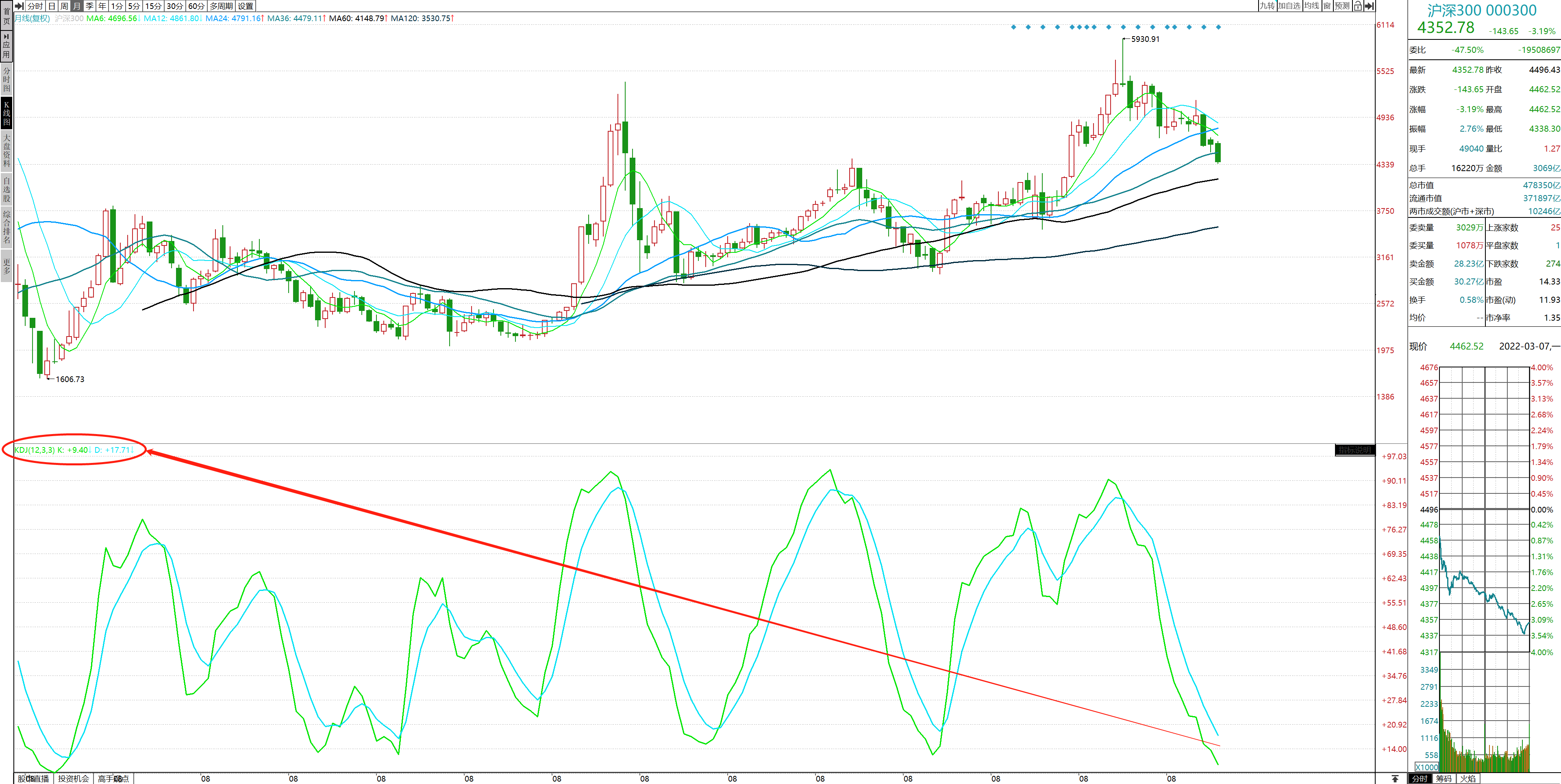
Task: Select the 分时图 sidebar item
Action: [x=7, y=79]
